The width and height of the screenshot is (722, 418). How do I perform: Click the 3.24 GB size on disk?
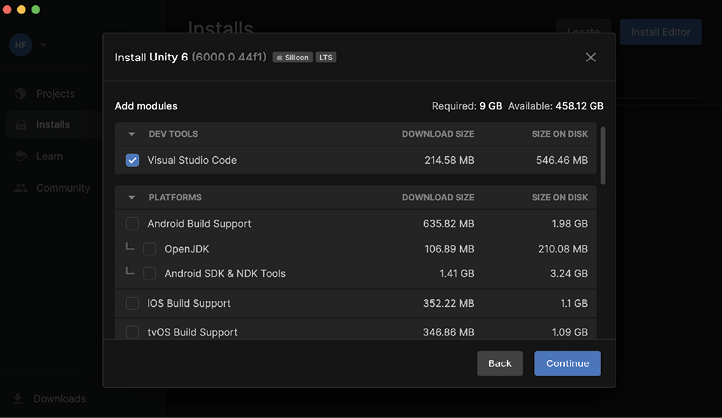[x=569, y=273]
